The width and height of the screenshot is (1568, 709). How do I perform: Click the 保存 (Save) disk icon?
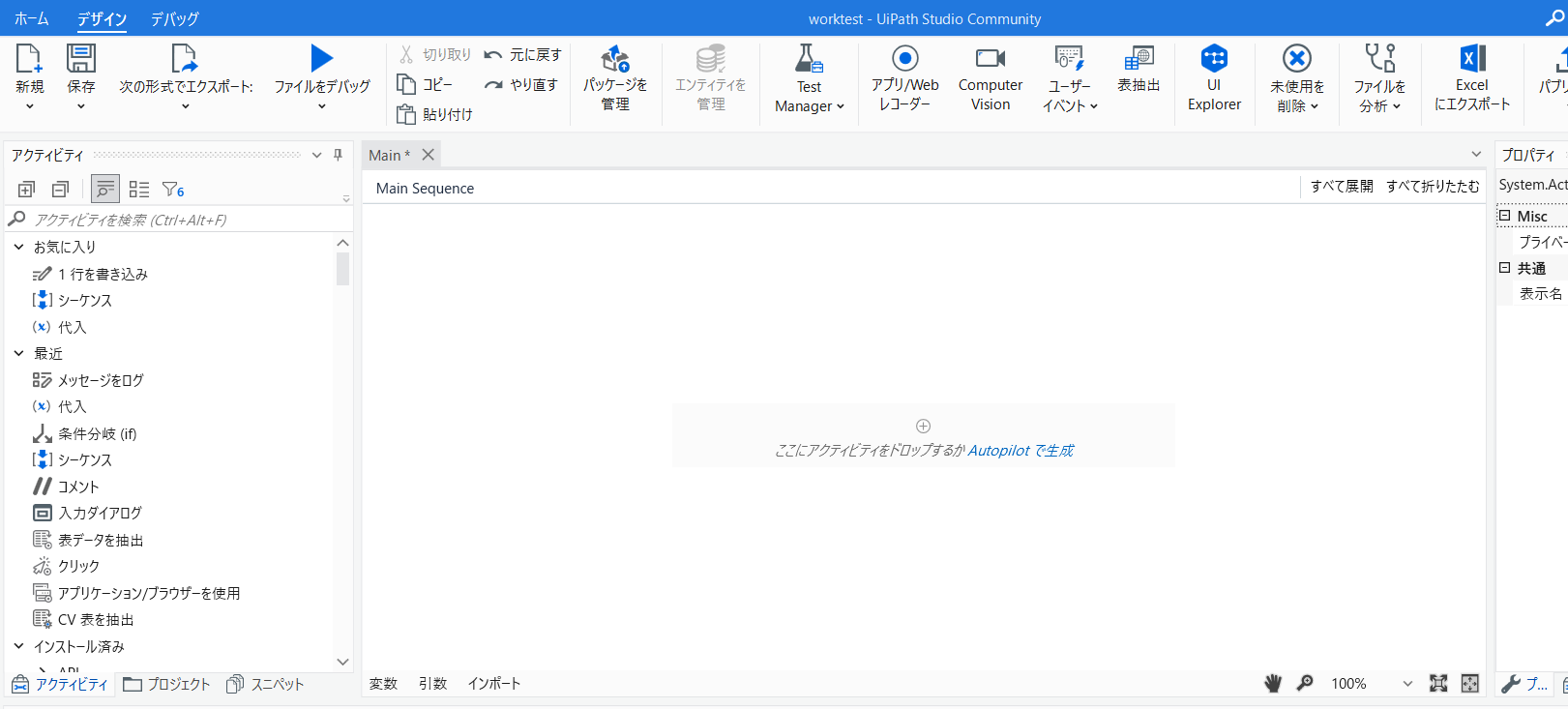(81, 58)
